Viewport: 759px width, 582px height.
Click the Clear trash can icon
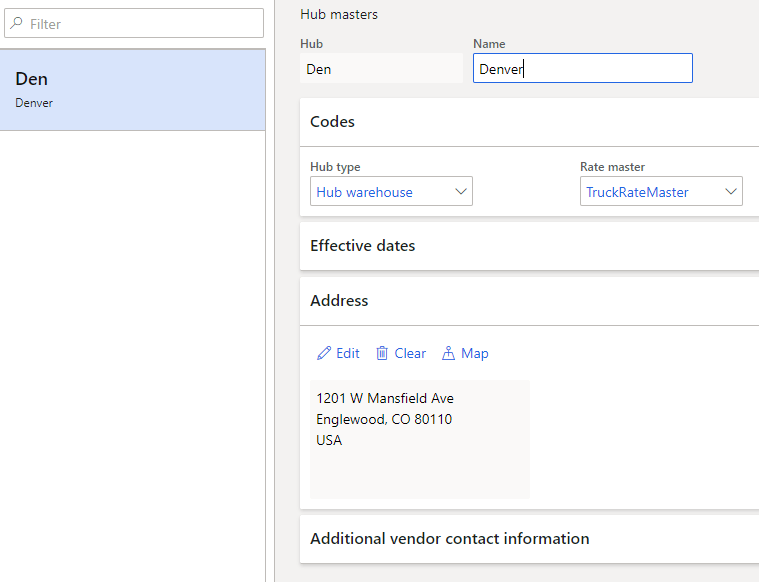[382, 353]
